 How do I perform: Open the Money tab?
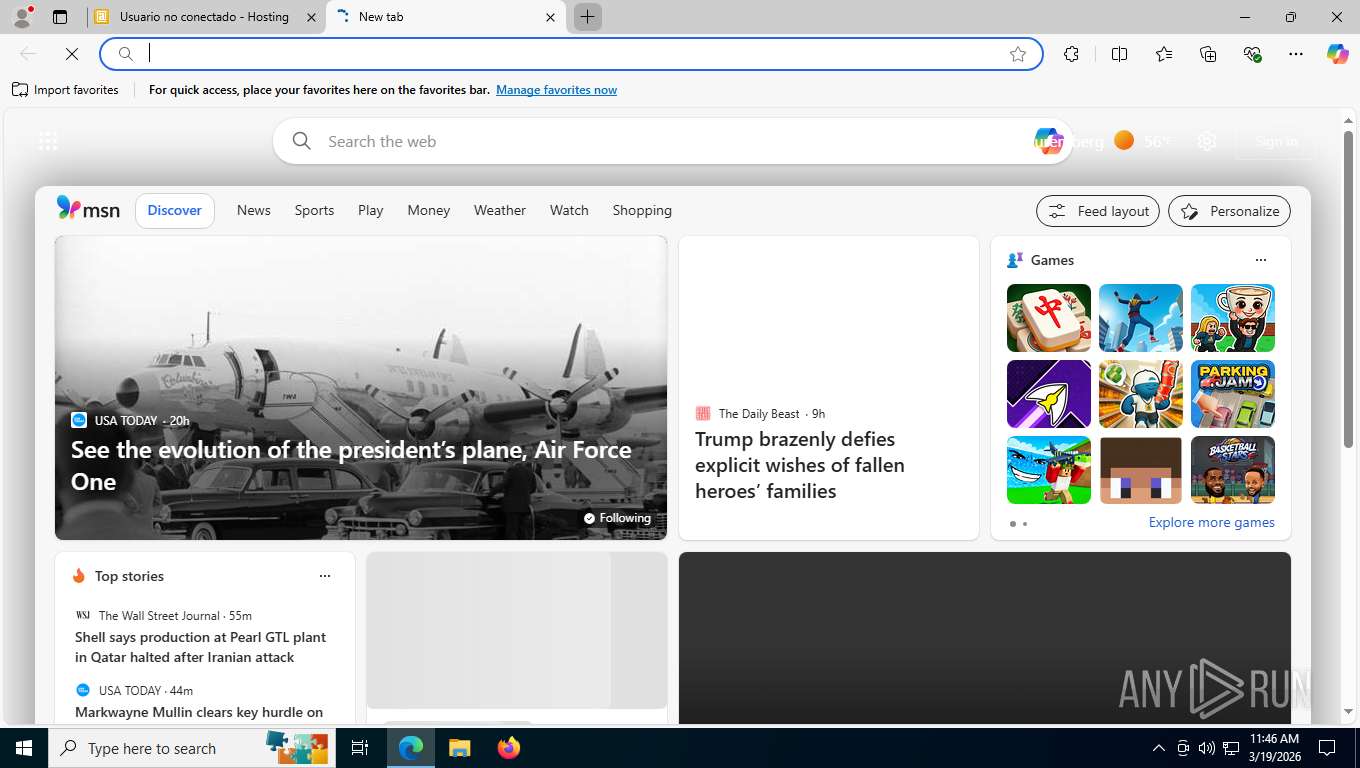click(x=429, y=210)
